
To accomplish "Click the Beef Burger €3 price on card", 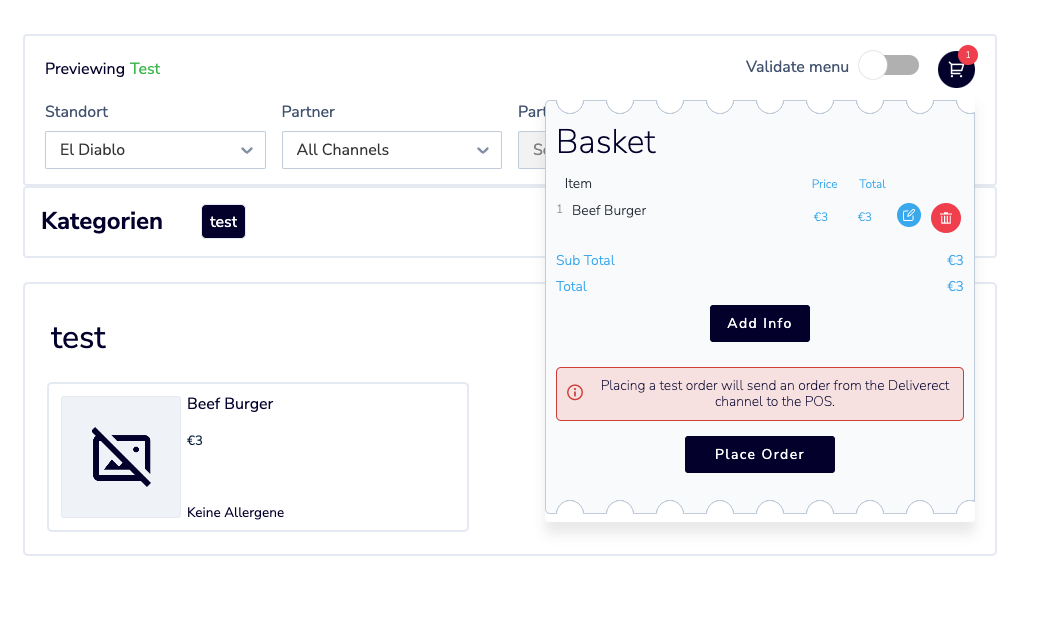I will 194,440.
